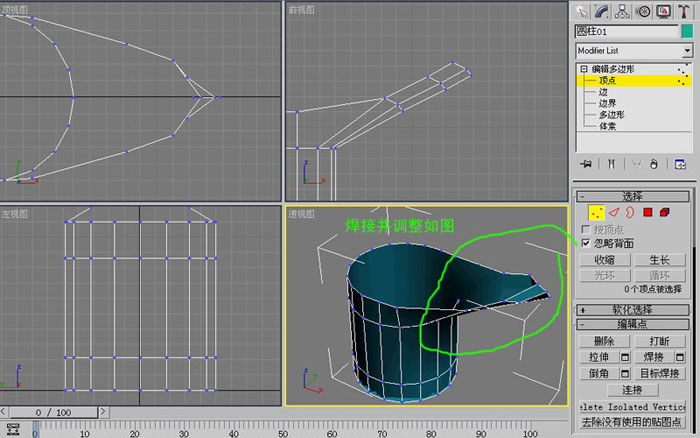Click the object name field 圆柱01

(626, 32)
